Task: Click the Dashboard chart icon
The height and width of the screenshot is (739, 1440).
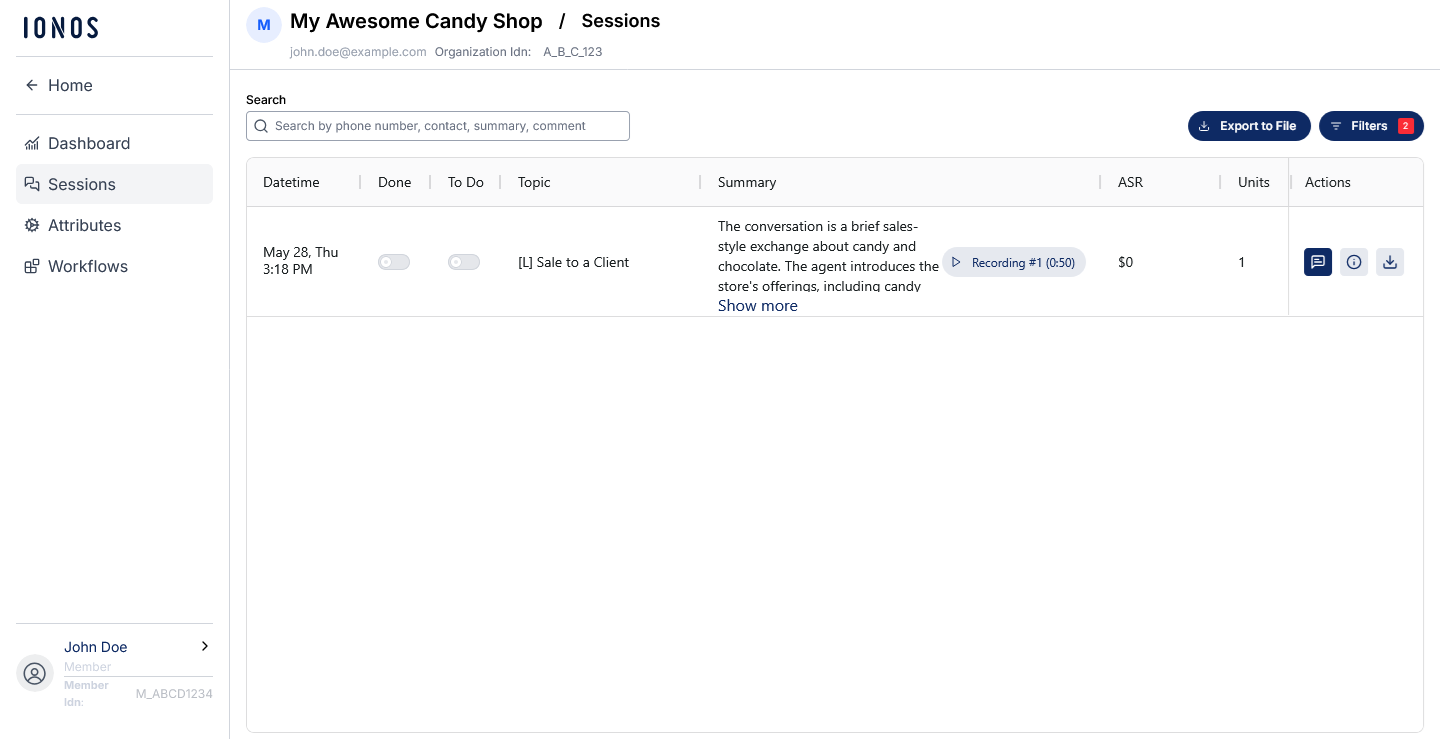Action: tap(32, 143)
